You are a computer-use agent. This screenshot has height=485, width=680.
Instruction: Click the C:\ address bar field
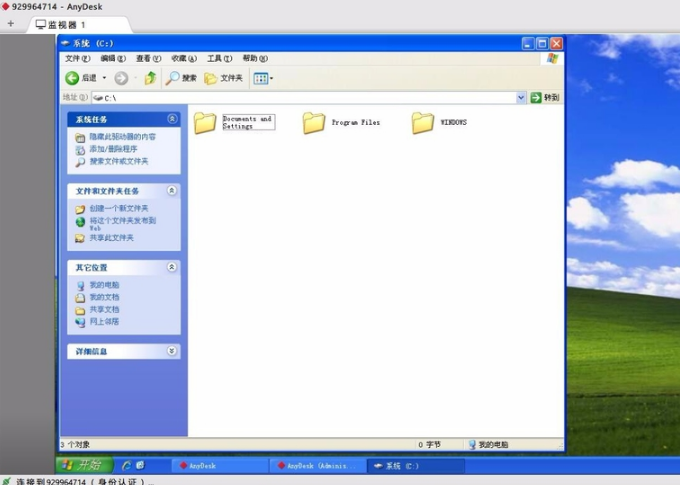pos(300,98)
